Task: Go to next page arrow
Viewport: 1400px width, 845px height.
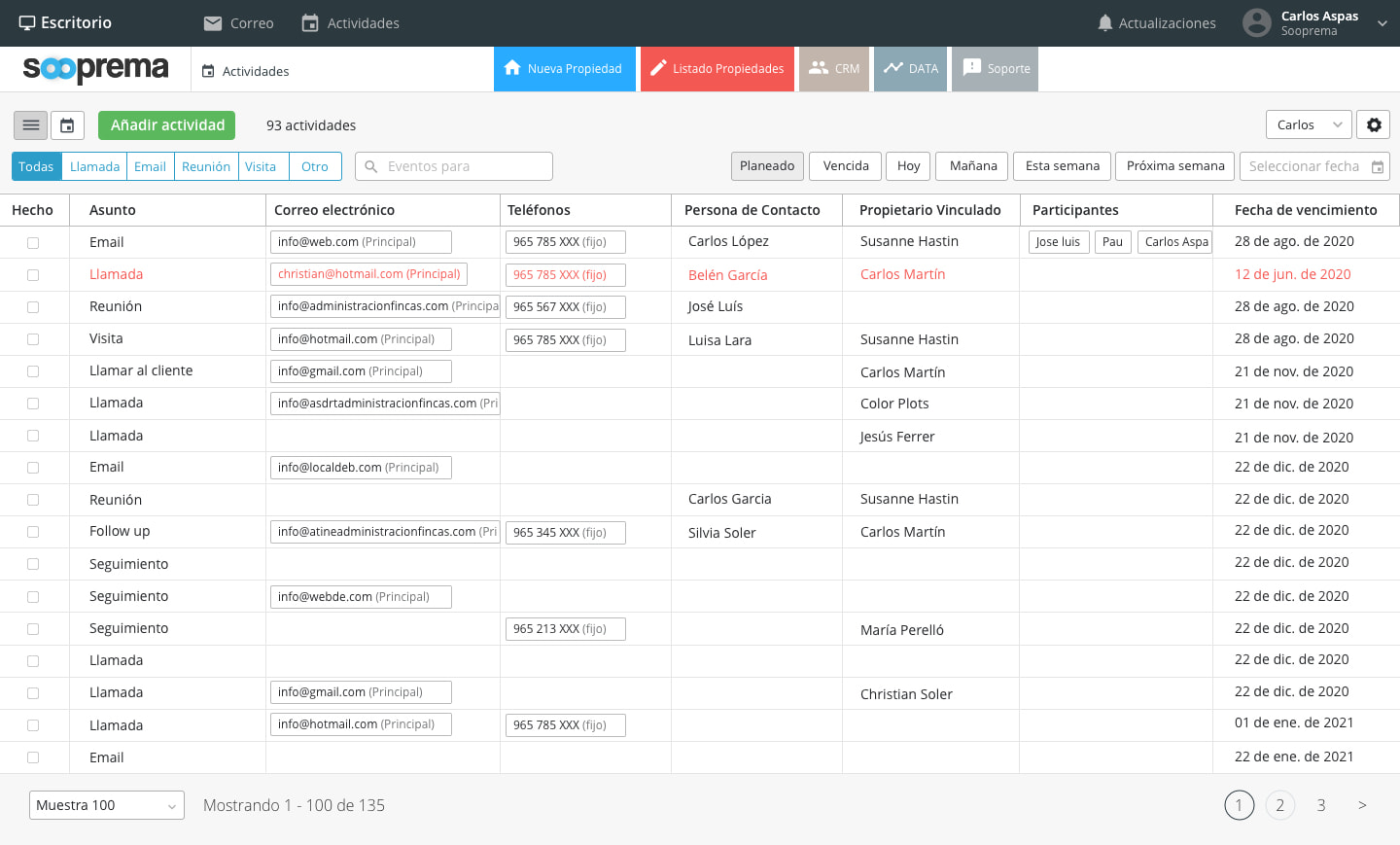Action: [x=1362, y=805]
